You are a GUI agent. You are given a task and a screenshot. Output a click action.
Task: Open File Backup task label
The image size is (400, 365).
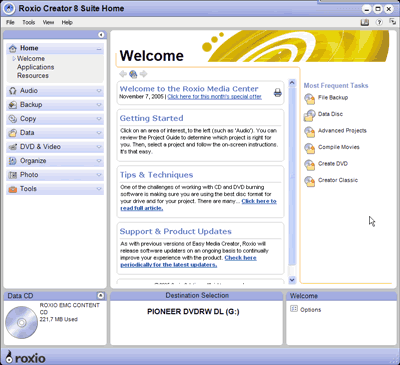(333, 97)
